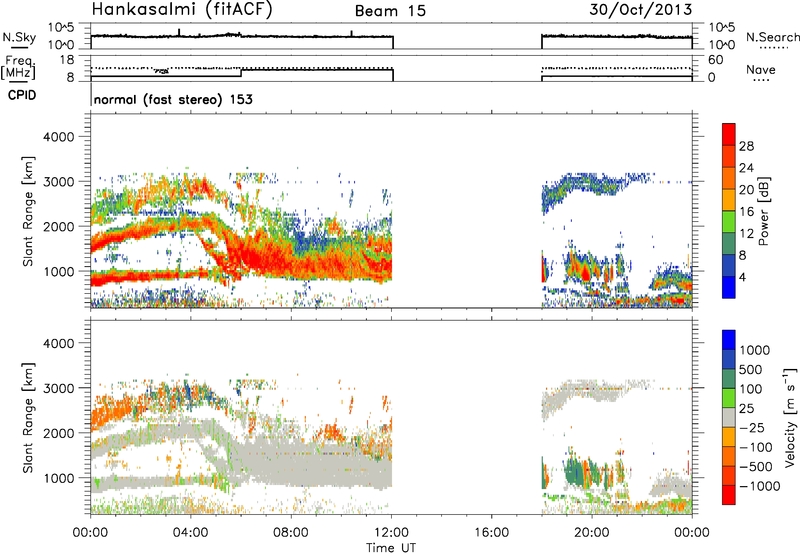The image size is (800, 554).
Task: Select the N.Search legend label
Action: [x=772, y=37]
